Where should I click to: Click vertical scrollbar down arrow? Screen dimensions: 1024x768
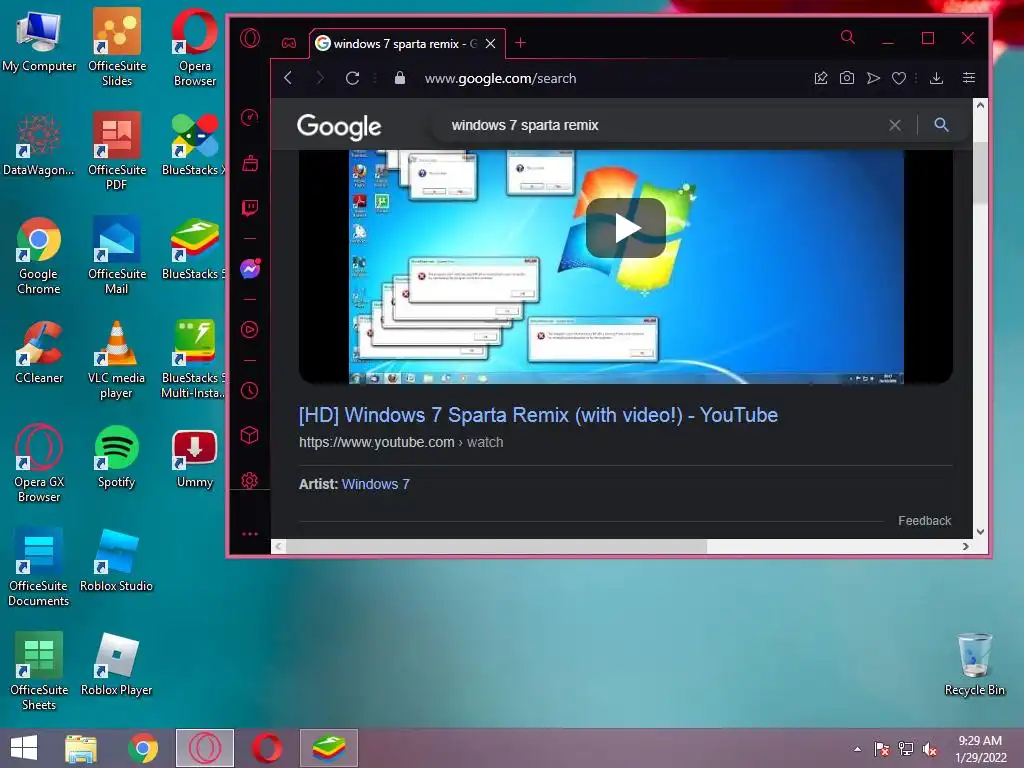[x=980, y=532]
